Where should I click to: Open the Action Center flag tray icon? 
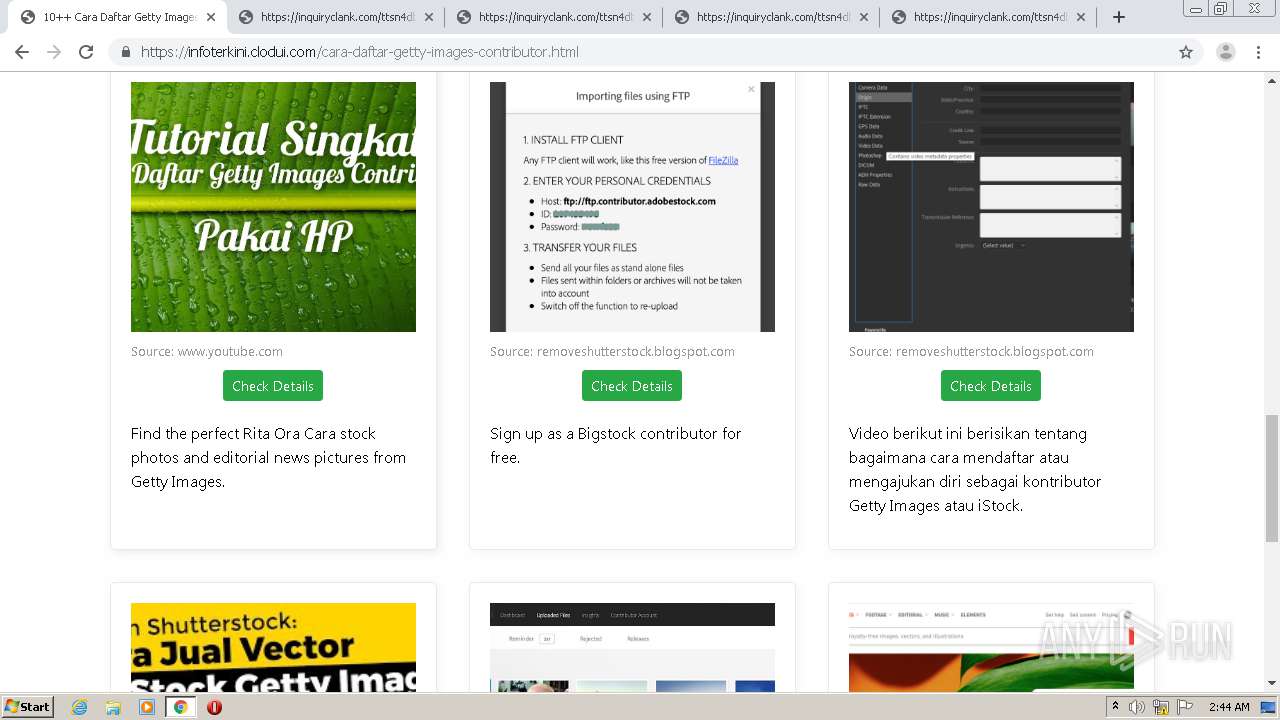click(x=1184, y=707)
